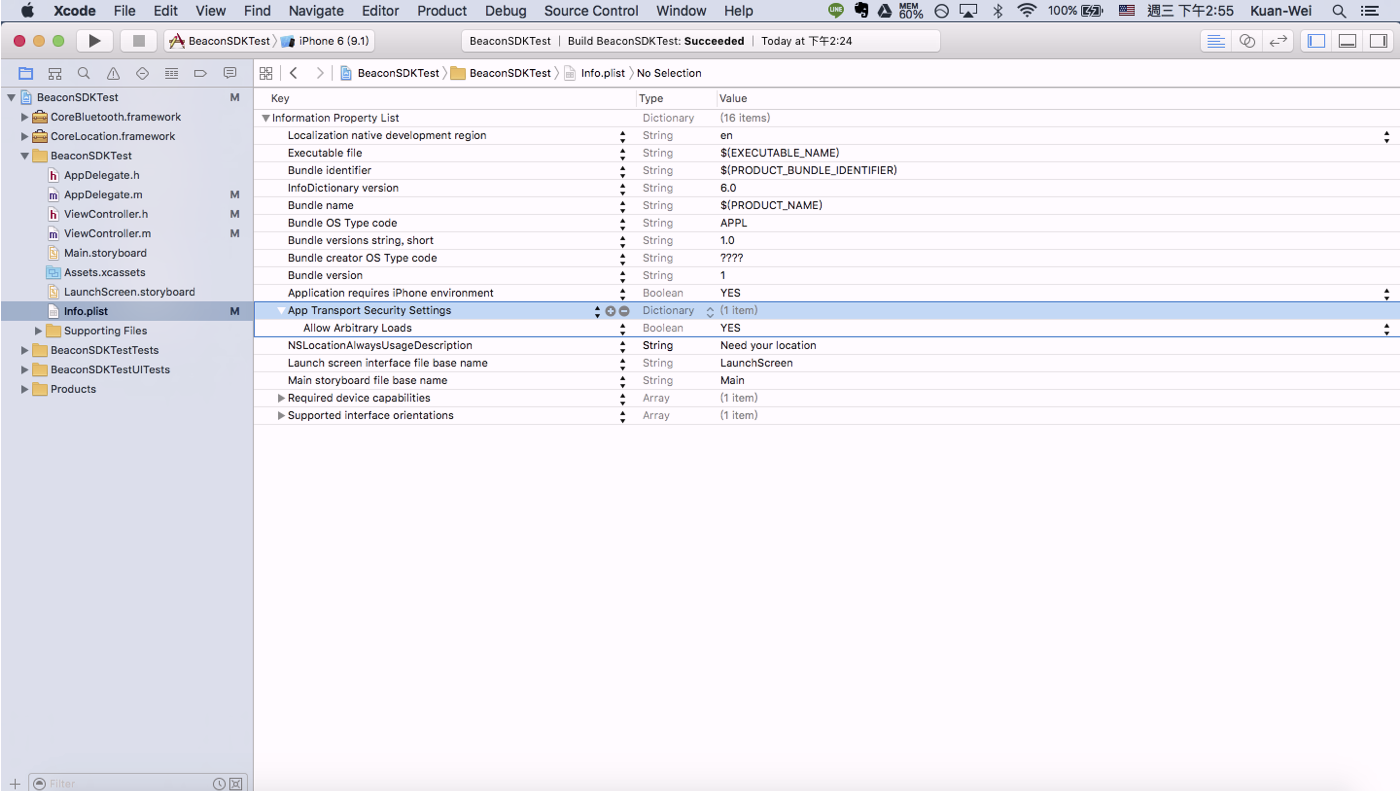Screen dimensions: 1400x791
Task: Open Main.storyboard file
Action: [x=105, y=253]
